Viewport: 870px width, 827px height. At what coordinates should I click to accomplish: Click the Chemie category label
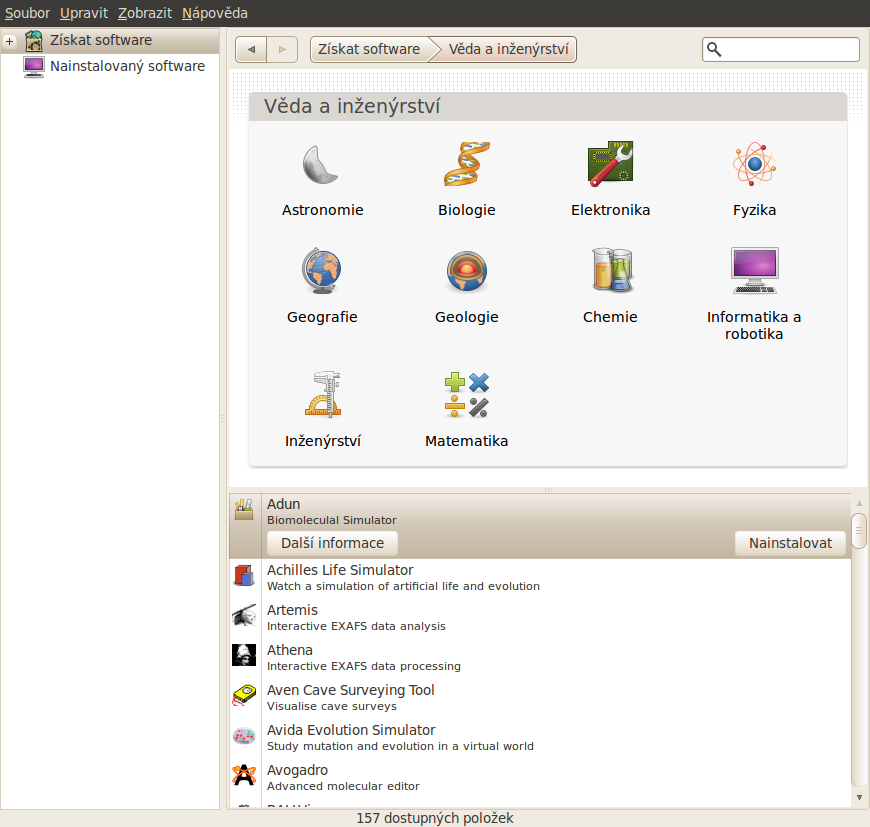[610, 317]
